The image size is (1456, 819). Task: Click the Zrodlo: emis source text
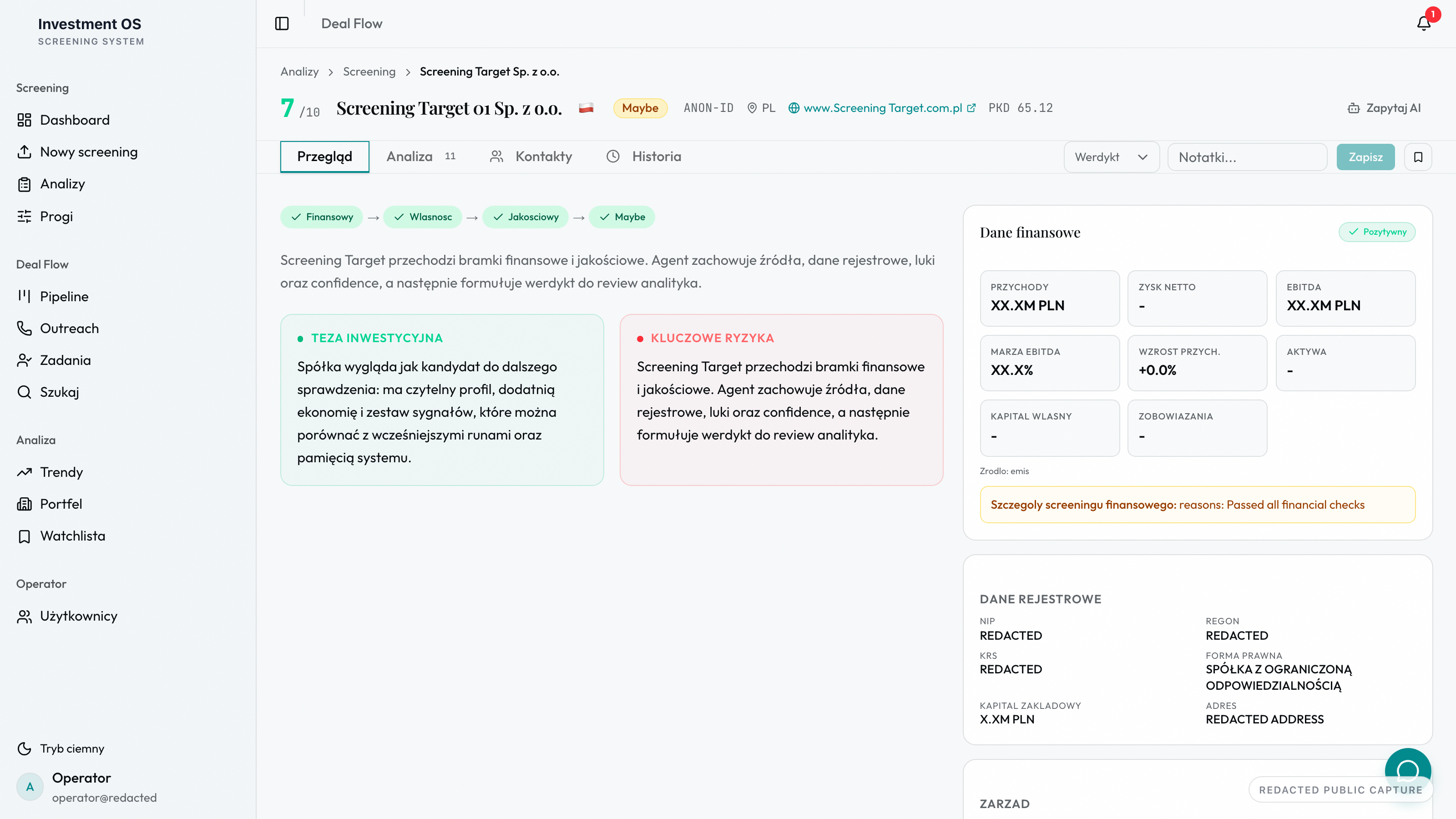1004,471
